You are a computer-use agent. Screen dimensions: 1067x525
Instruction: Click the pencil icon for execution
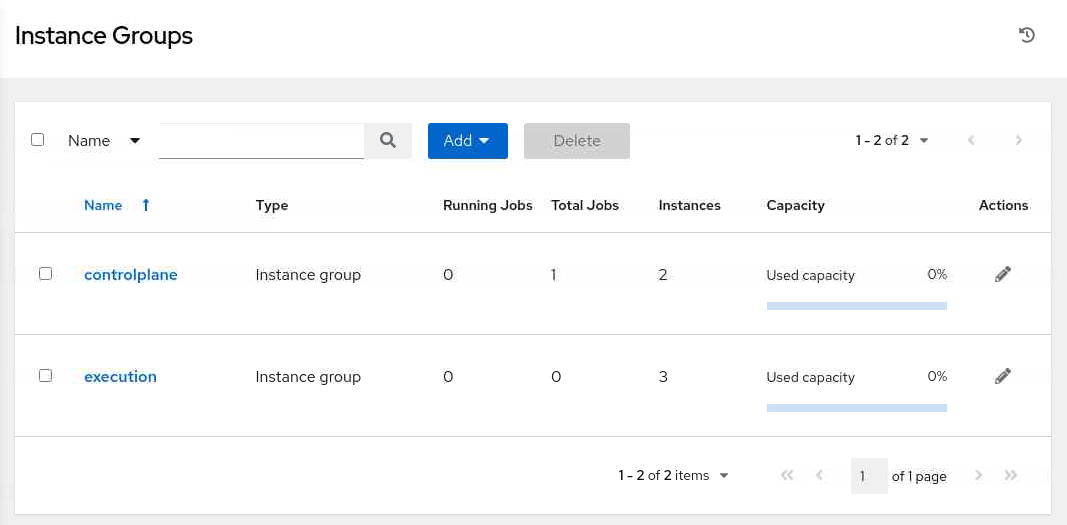(x=1003, y=376)
